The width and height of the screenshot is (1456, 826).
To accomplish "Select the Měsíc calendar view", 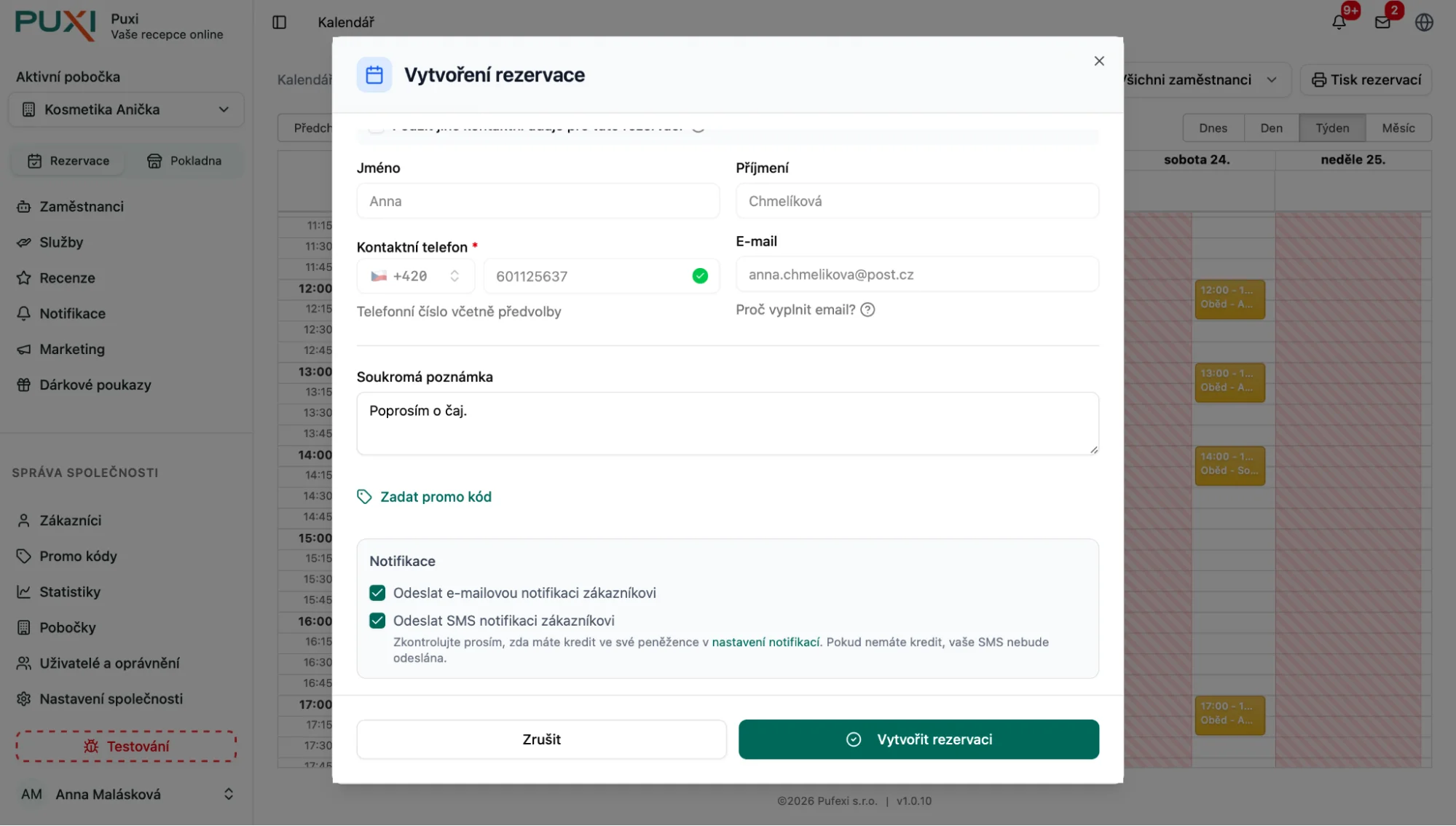I will [x=1398, y=127].
